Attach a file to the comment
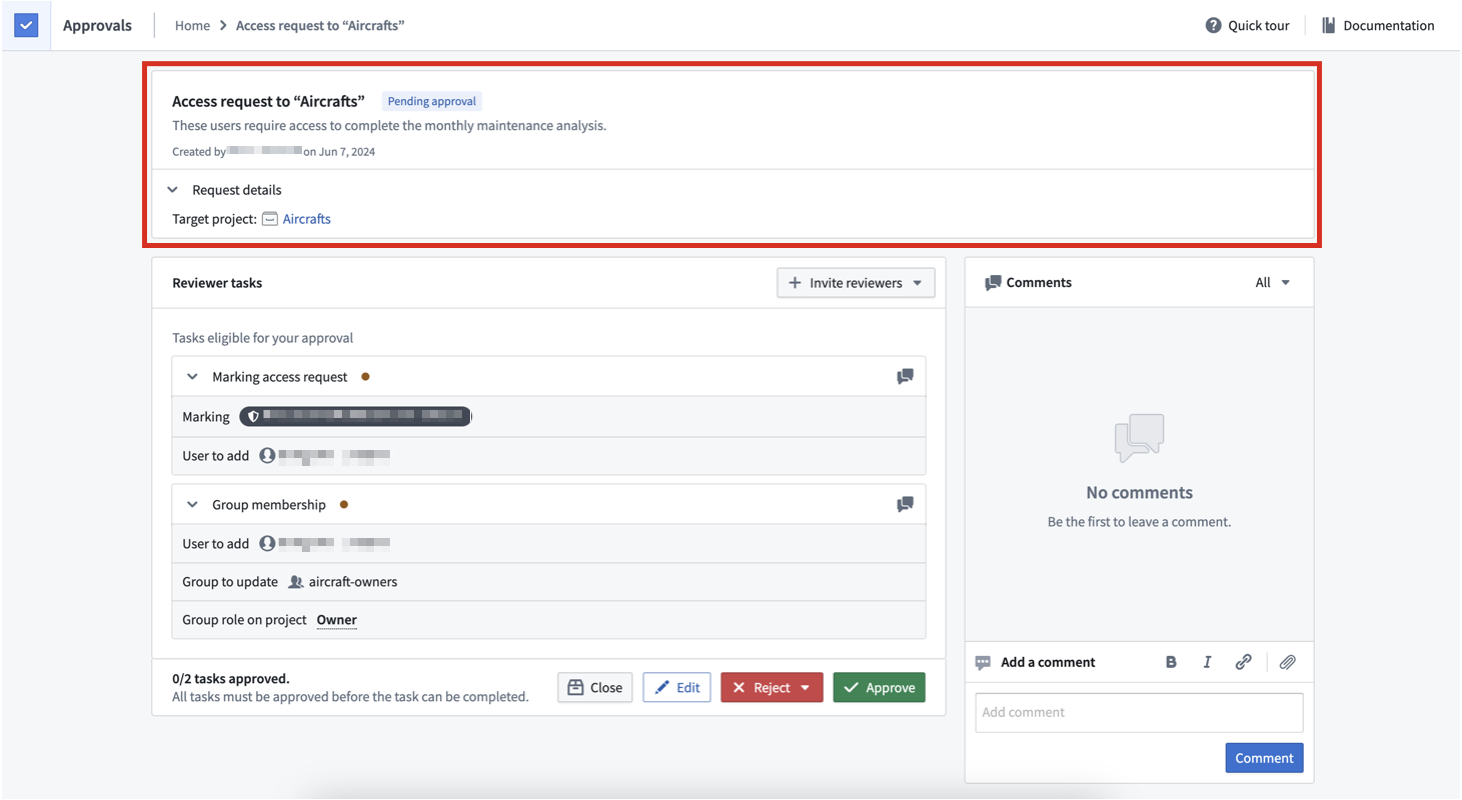The height and width of the screenshot is (800, 1462). pyautogui.click(x=1288, y=662)
